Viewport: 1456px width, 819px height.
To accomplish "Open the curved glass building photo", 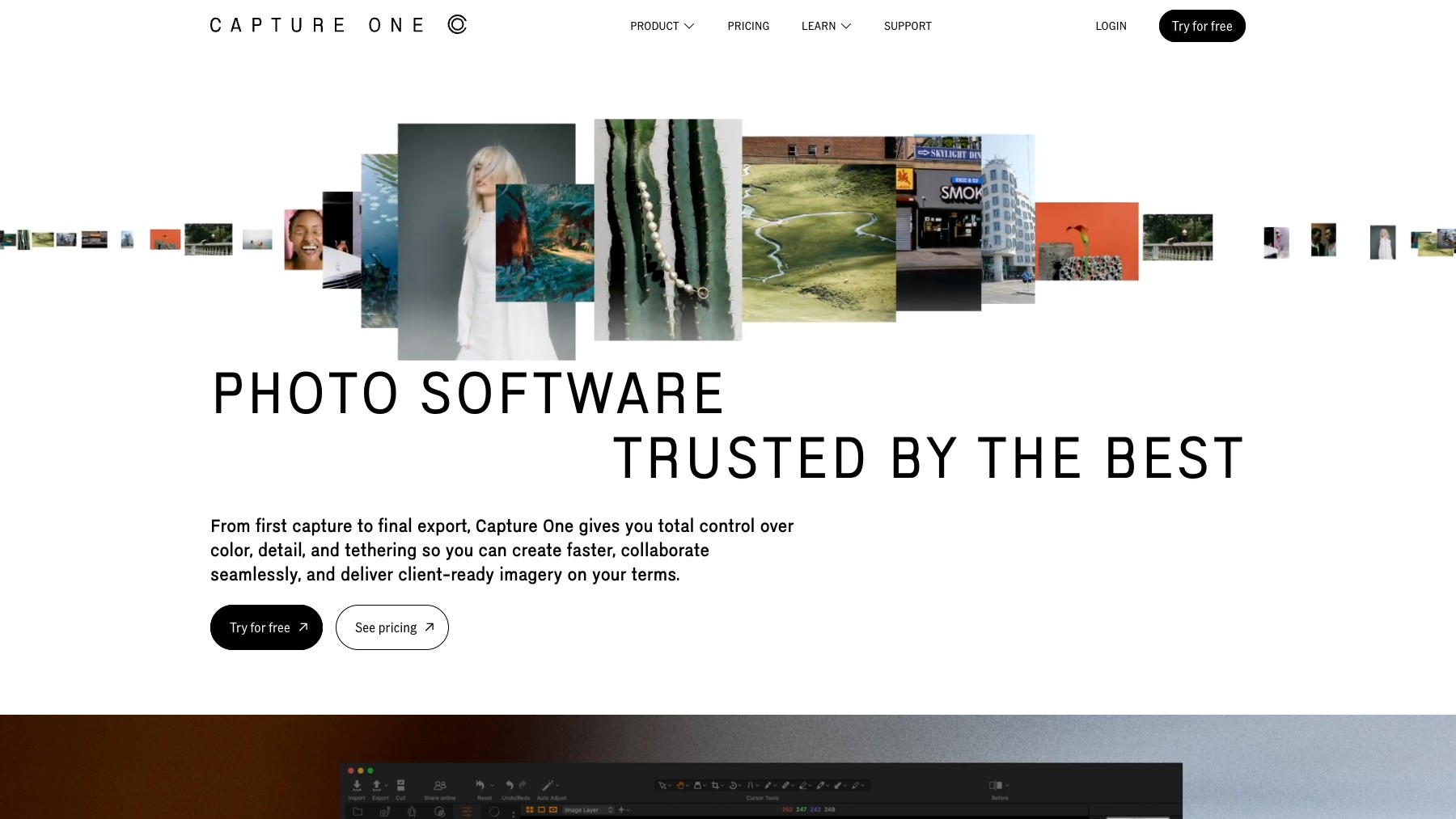I will click(x=1009, y=218).
